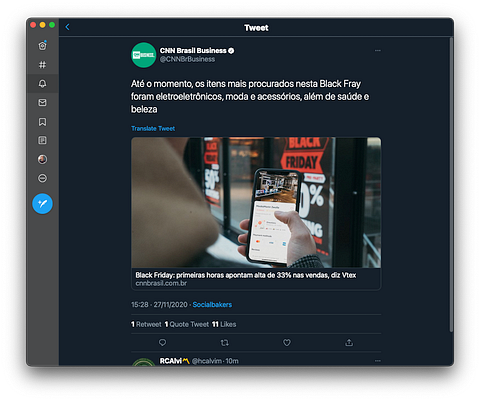
Task: Open options menu on RCAlvim reply
Action: tap(378, 361)
